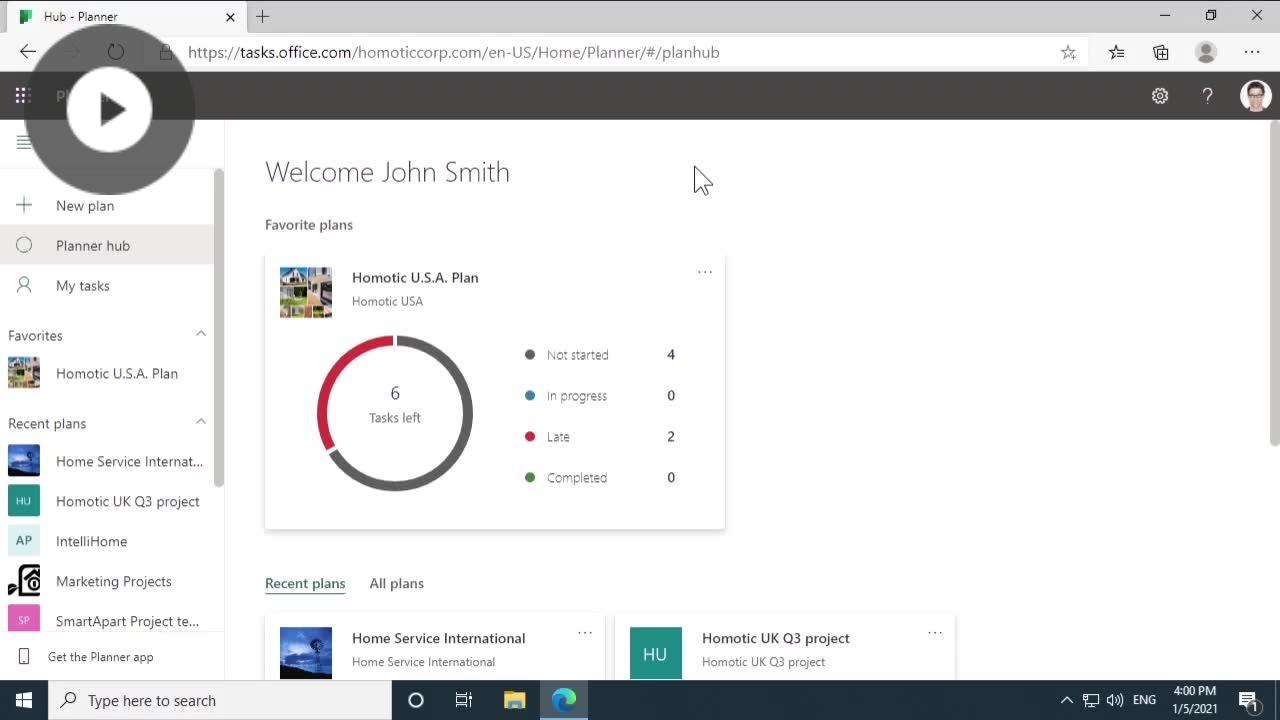Screen dimensions: 1280x720
Task: Click the Planner hub circle icon
Action: click(24, 245)
